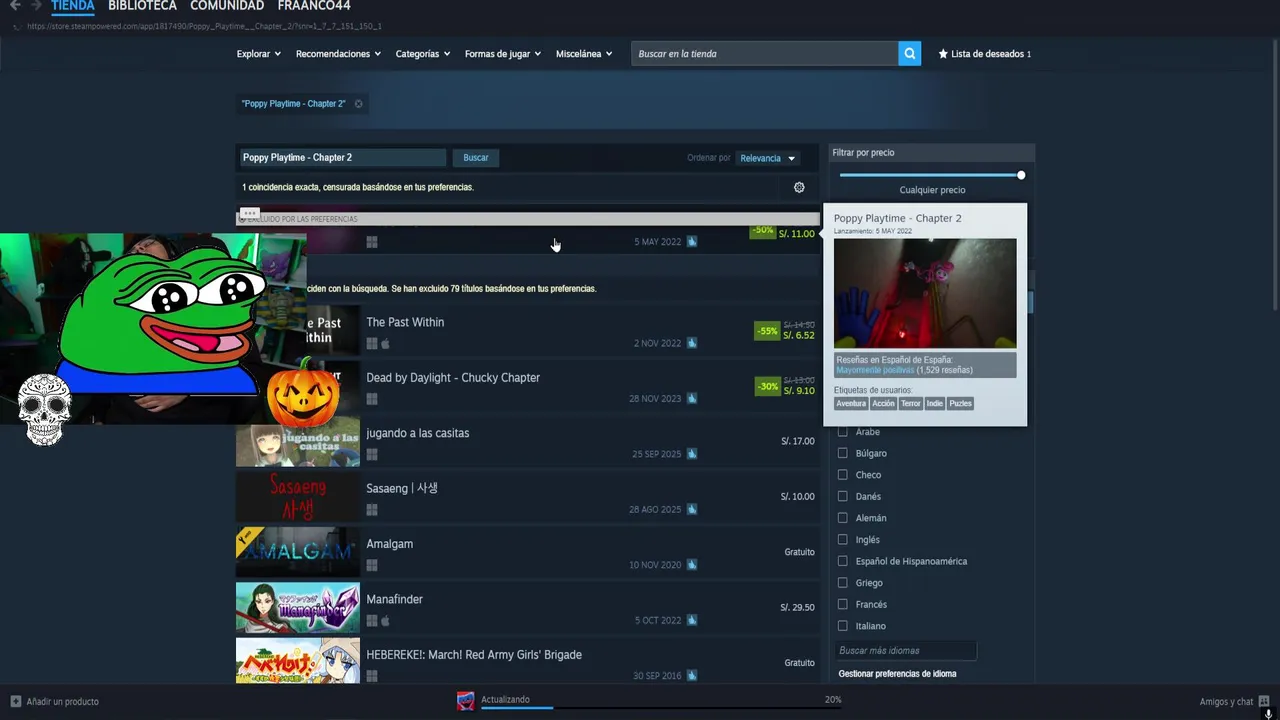Check the Árabe language checkbox
Screen dimensions: 1280x720
(842, 432)
